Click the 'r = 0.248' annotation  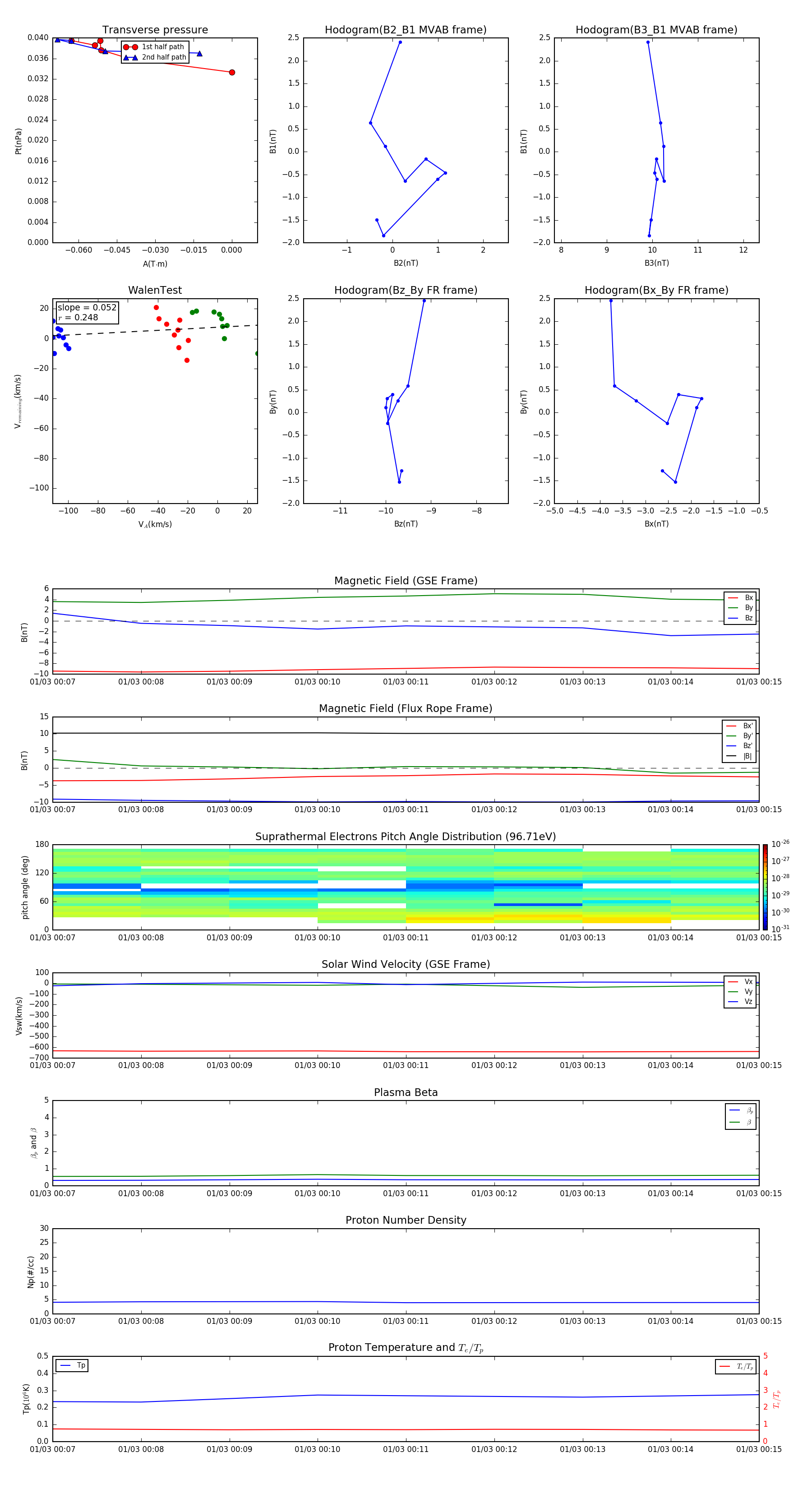coord(78,317)
